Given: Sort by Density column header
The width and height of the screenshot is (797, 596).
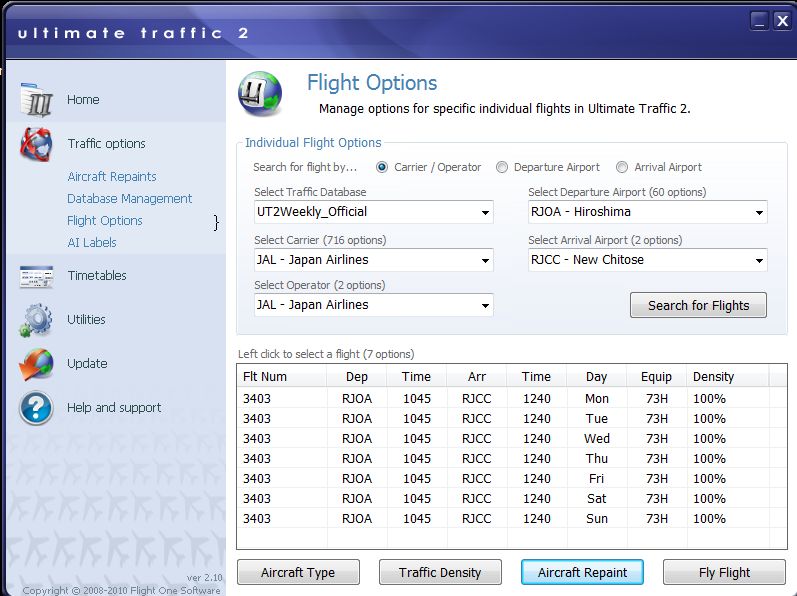Looking at the screenshot, I should coord(727,377).
